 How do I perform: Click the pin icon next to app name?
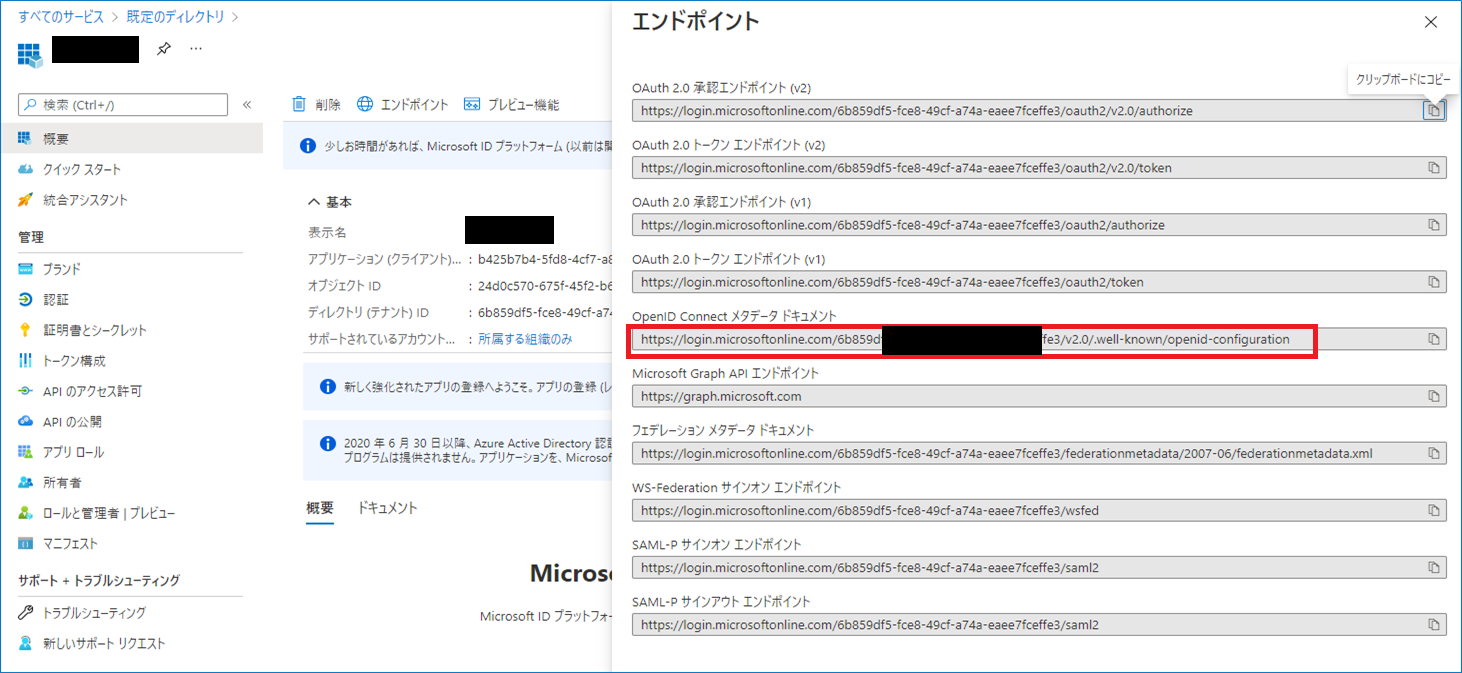(x=164, y=49)
